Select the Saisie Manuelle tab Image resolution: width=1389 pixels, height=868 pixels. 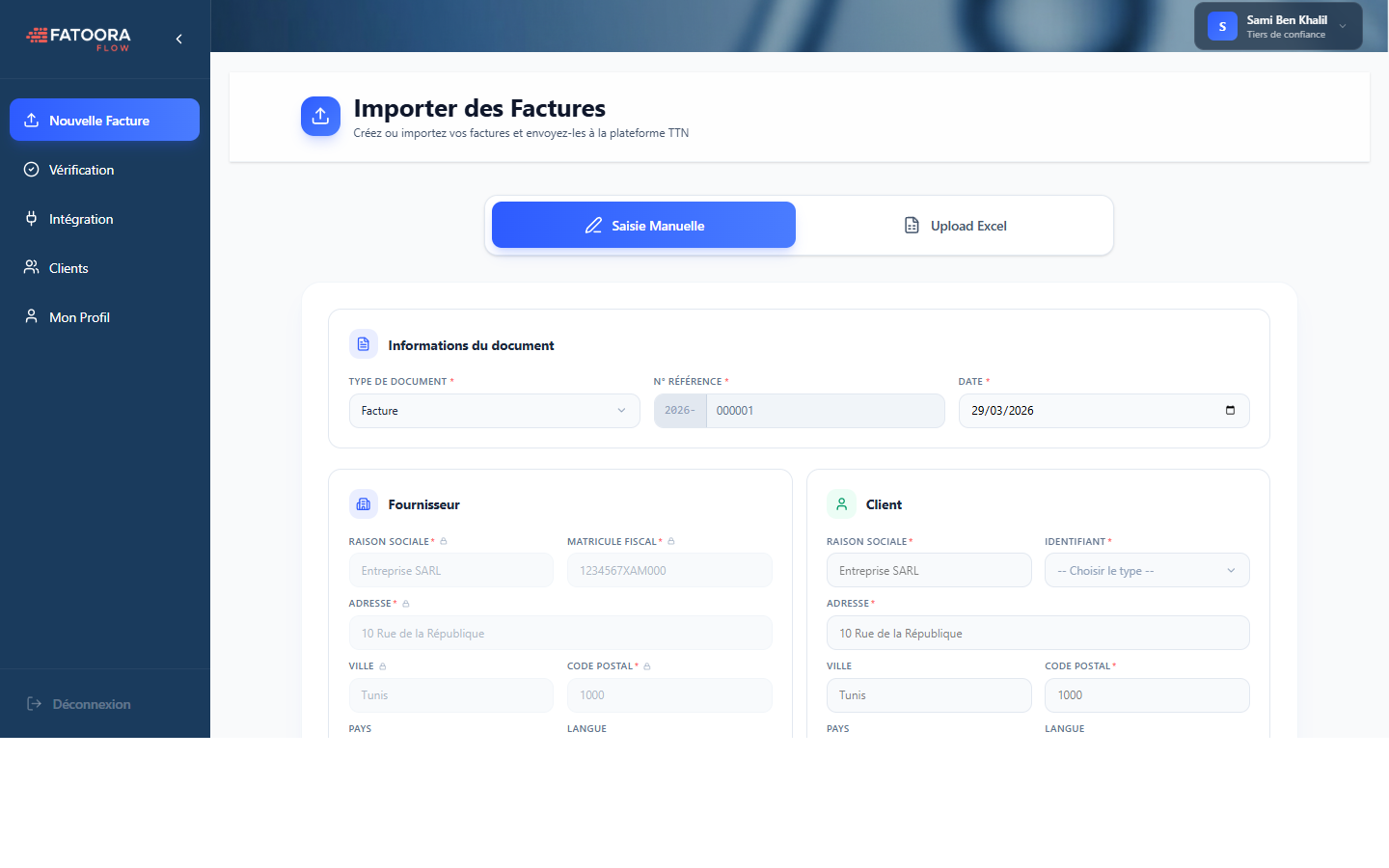[x=643, y=225]
